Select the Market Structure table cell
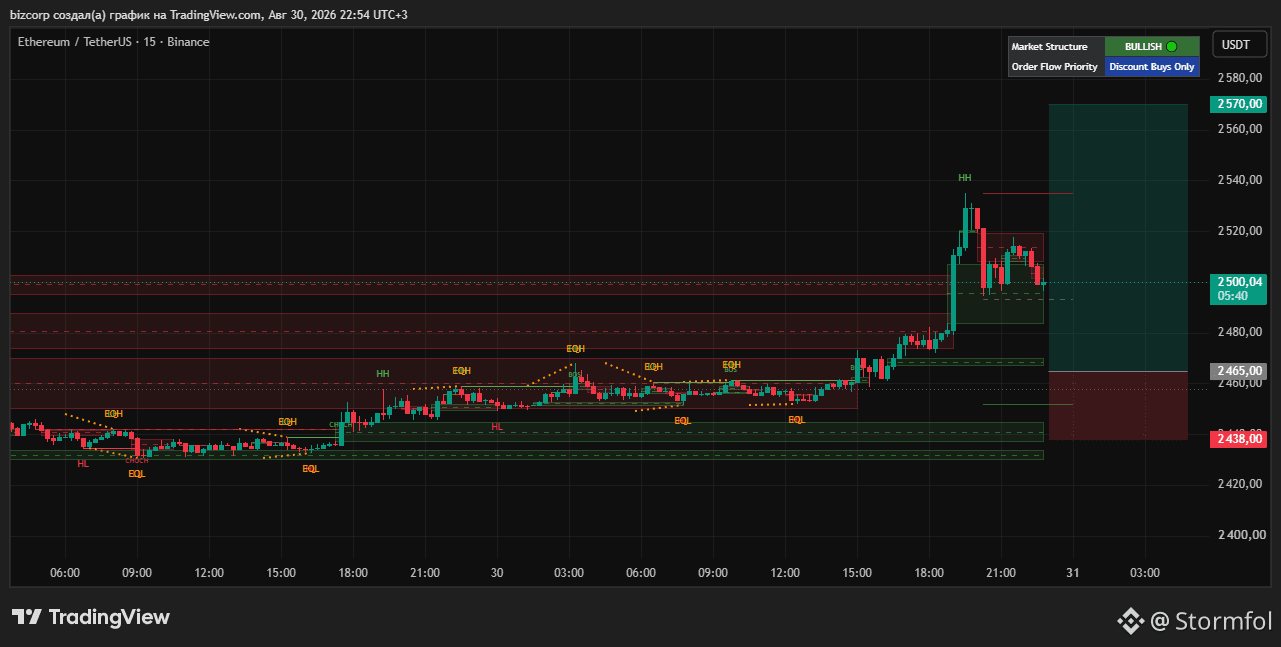Viewport: 1281px width, 647px height. 1056,46
